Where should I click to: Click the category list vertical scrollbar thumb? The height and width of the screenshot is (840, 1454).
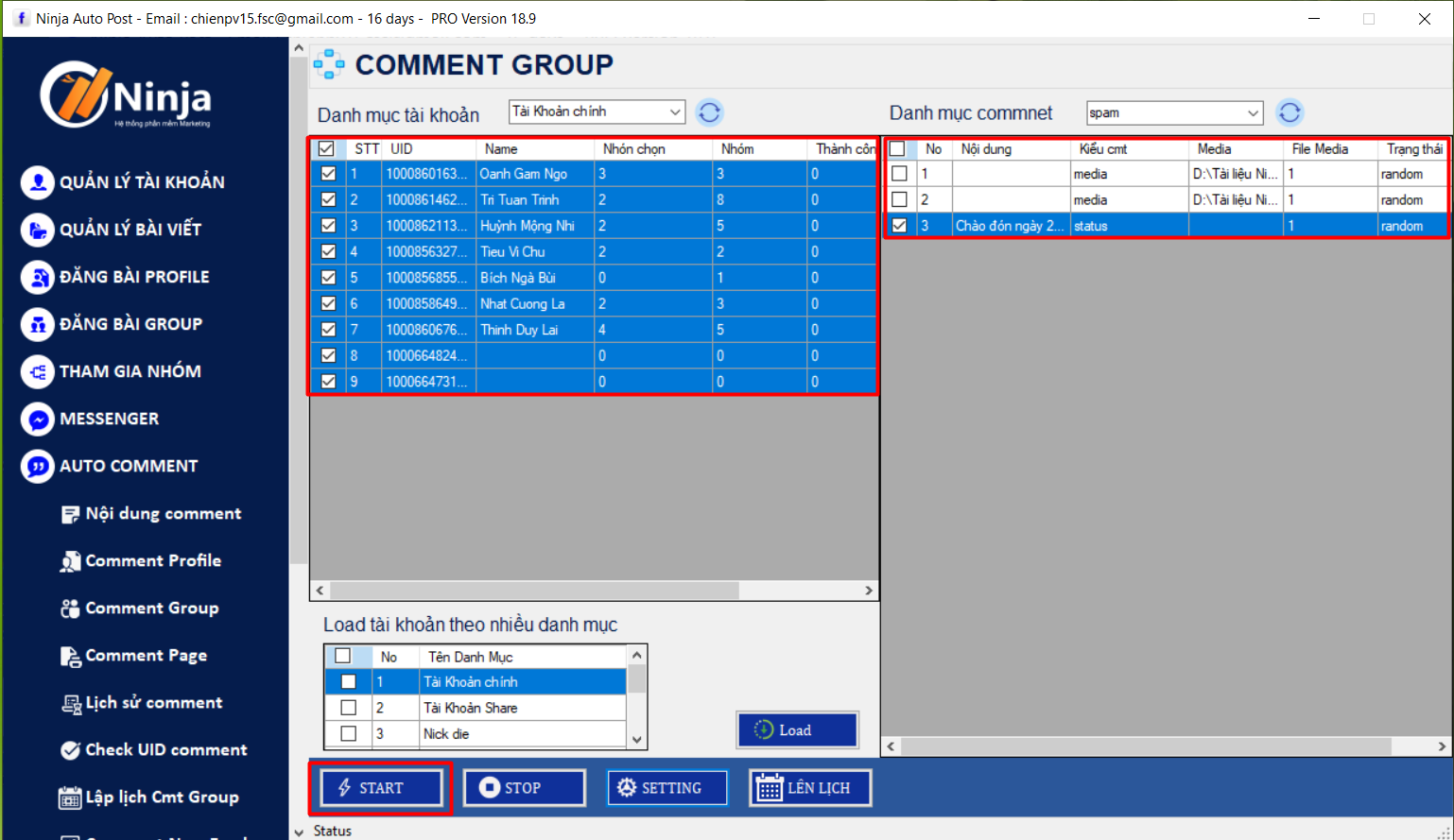pos(637,678)
